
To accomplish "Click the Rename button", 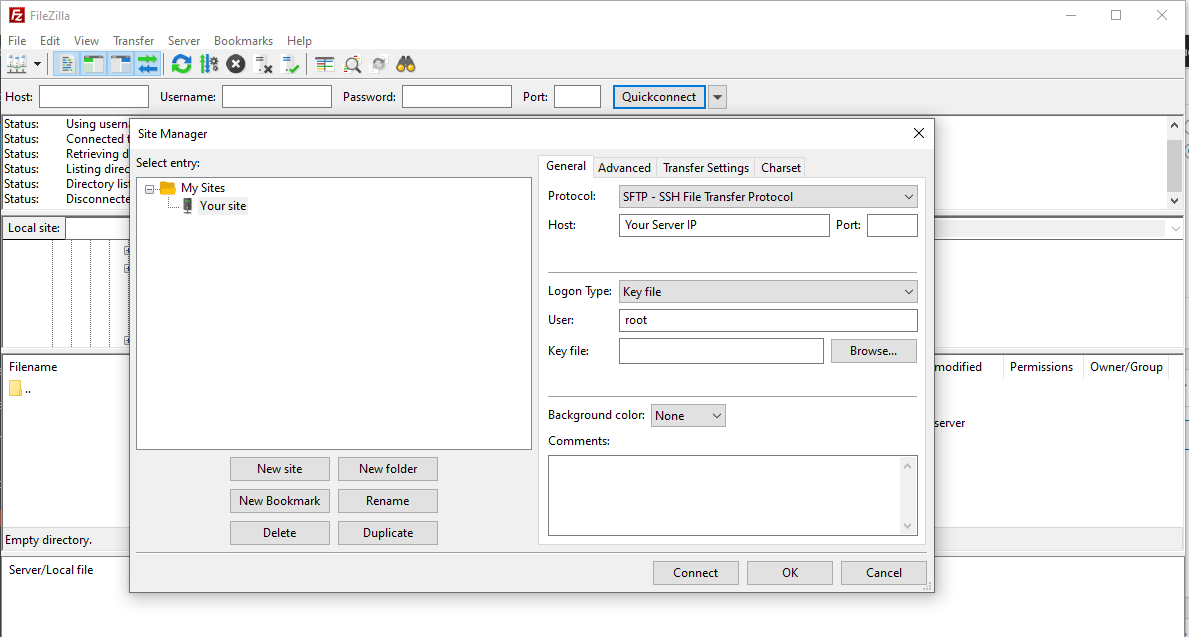I will (388, 500).
